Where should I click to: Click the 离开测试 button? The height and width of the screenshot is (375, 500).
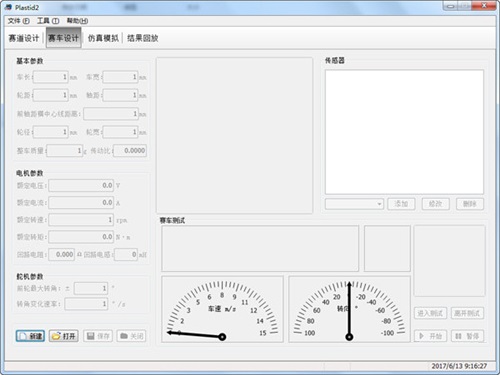coord(467,313)
